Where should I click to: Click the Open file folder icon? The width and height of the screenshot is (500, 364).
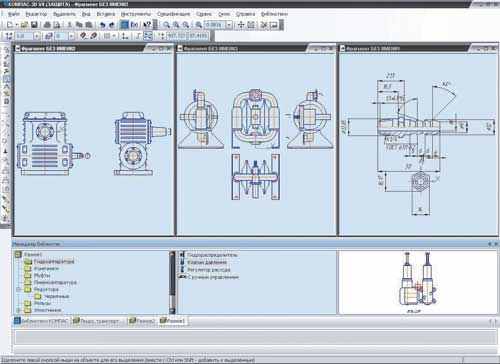24,25
